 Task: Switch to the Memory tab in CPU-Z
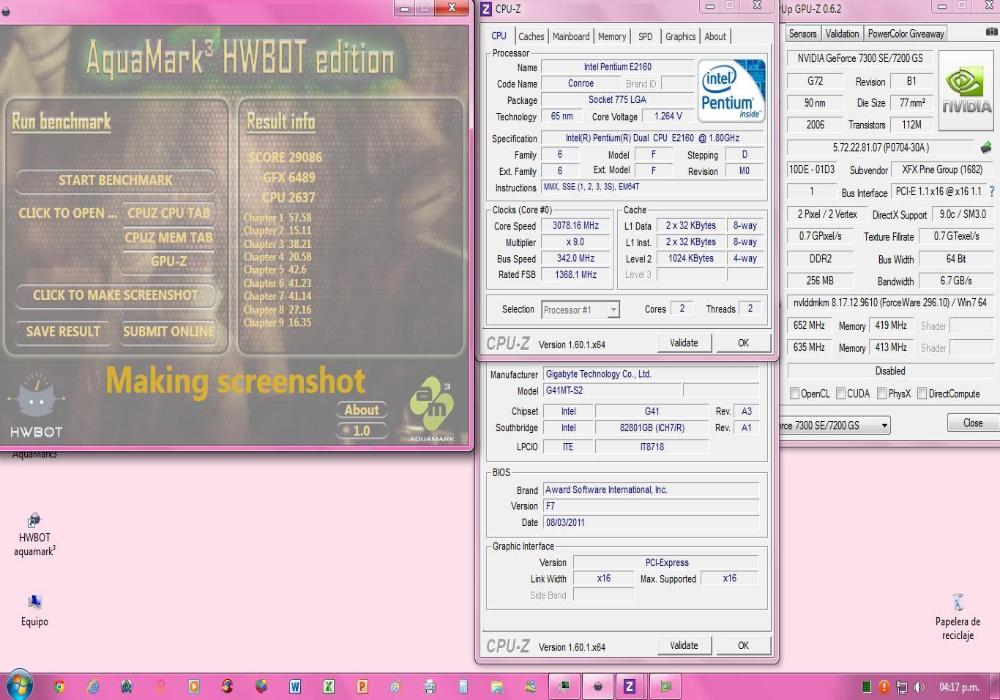coord(612,36)
